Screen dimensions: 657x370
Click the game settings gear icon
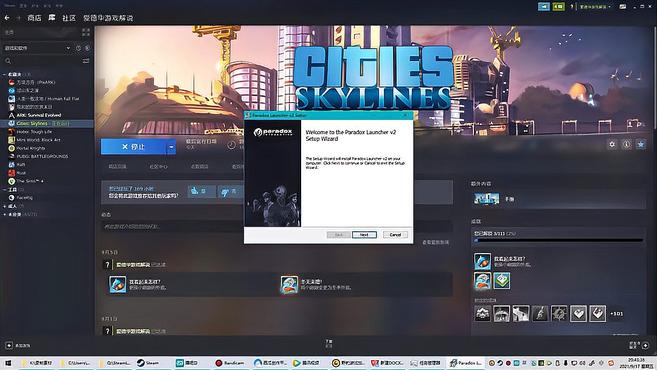tap(612, 144)
